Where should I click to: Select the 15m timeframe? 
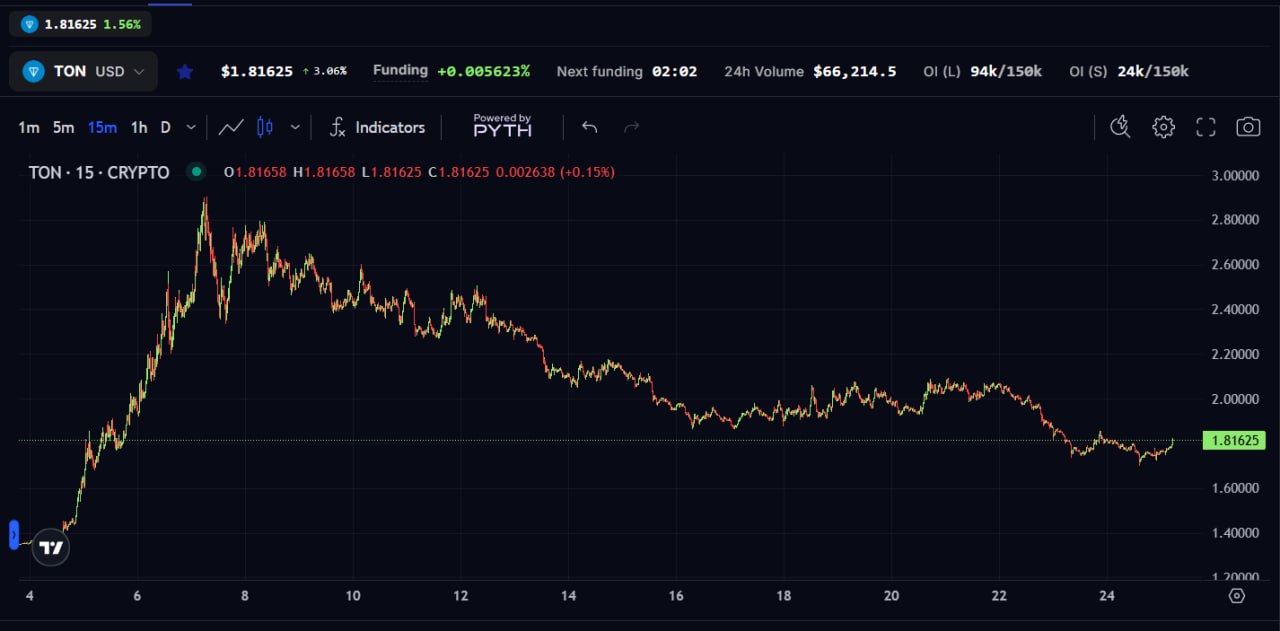click(x=102, y=127)
